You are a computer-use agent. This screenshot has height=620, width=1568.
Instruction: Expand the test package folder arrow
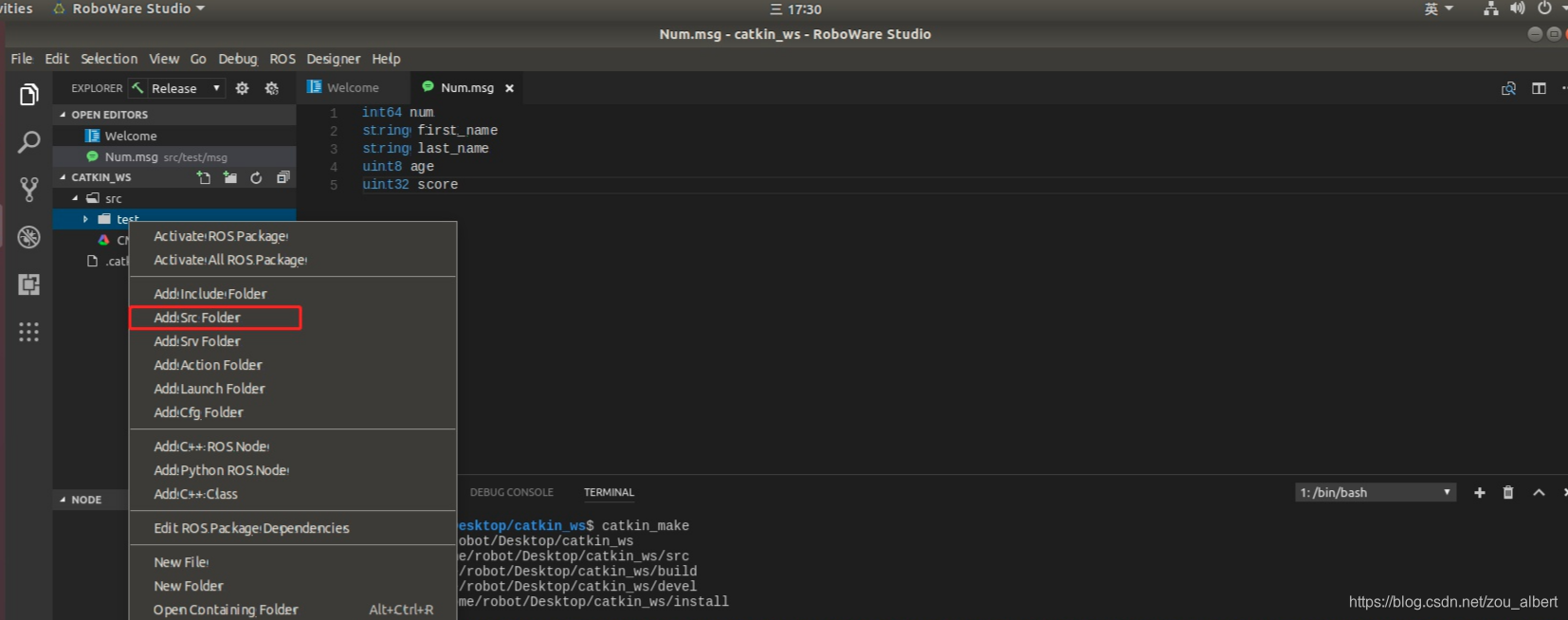point(85,219)
